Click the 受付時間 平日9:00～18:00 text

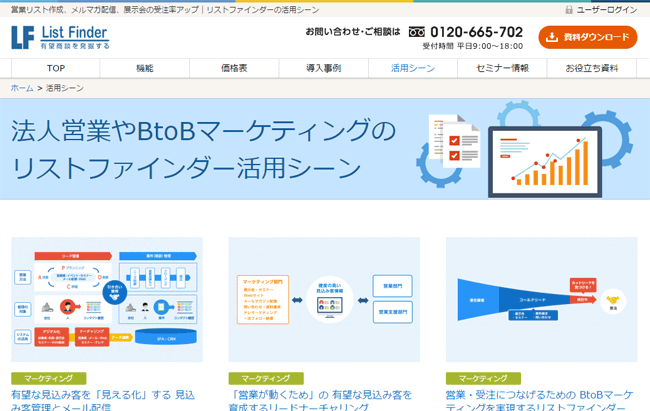[473, 46]
